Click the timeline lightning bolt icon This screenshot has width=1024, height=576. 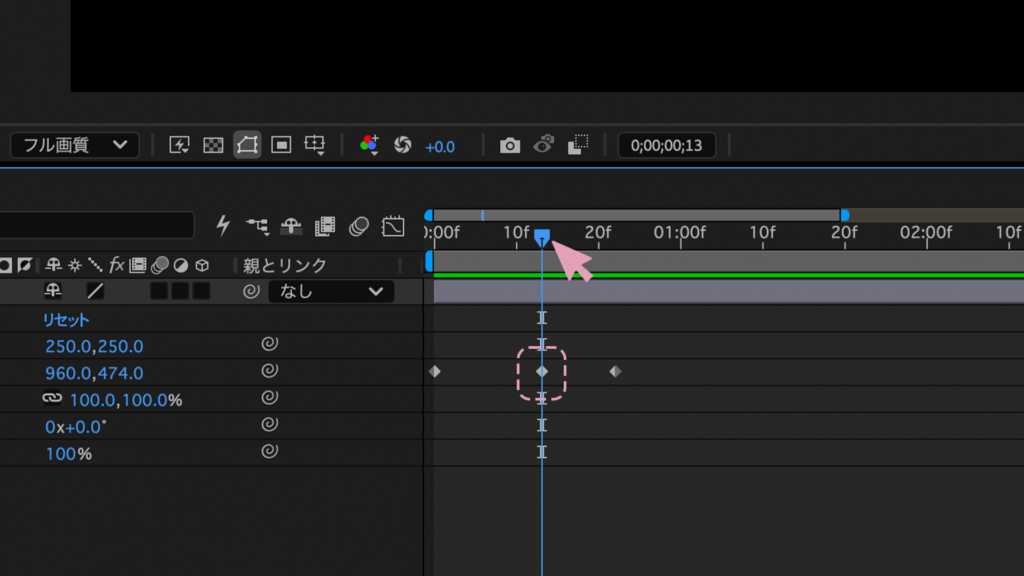tap(223, 226)
